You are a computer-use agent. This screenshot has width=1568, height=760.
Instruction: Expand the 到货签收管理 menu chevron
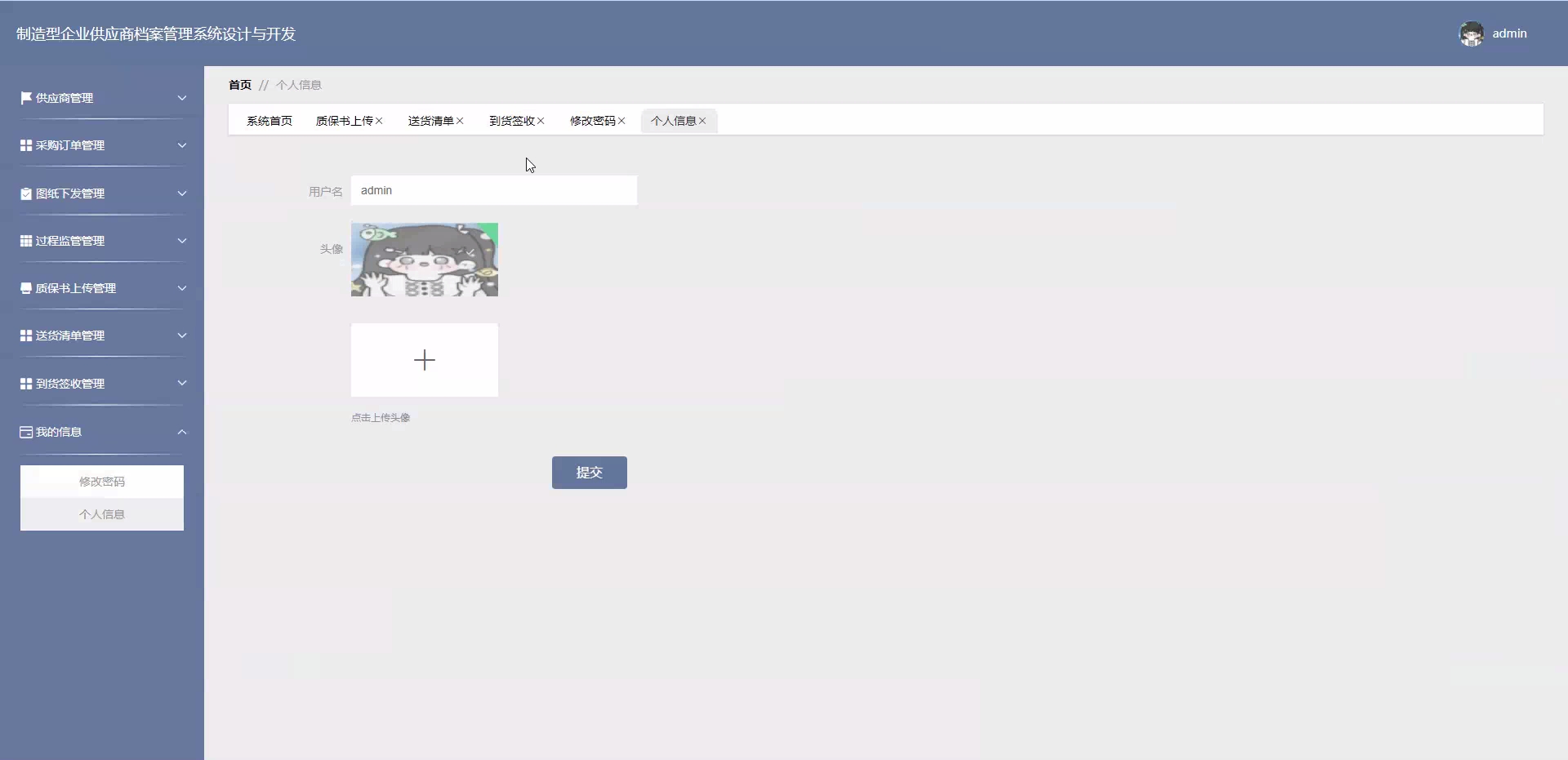coord(182,383)
